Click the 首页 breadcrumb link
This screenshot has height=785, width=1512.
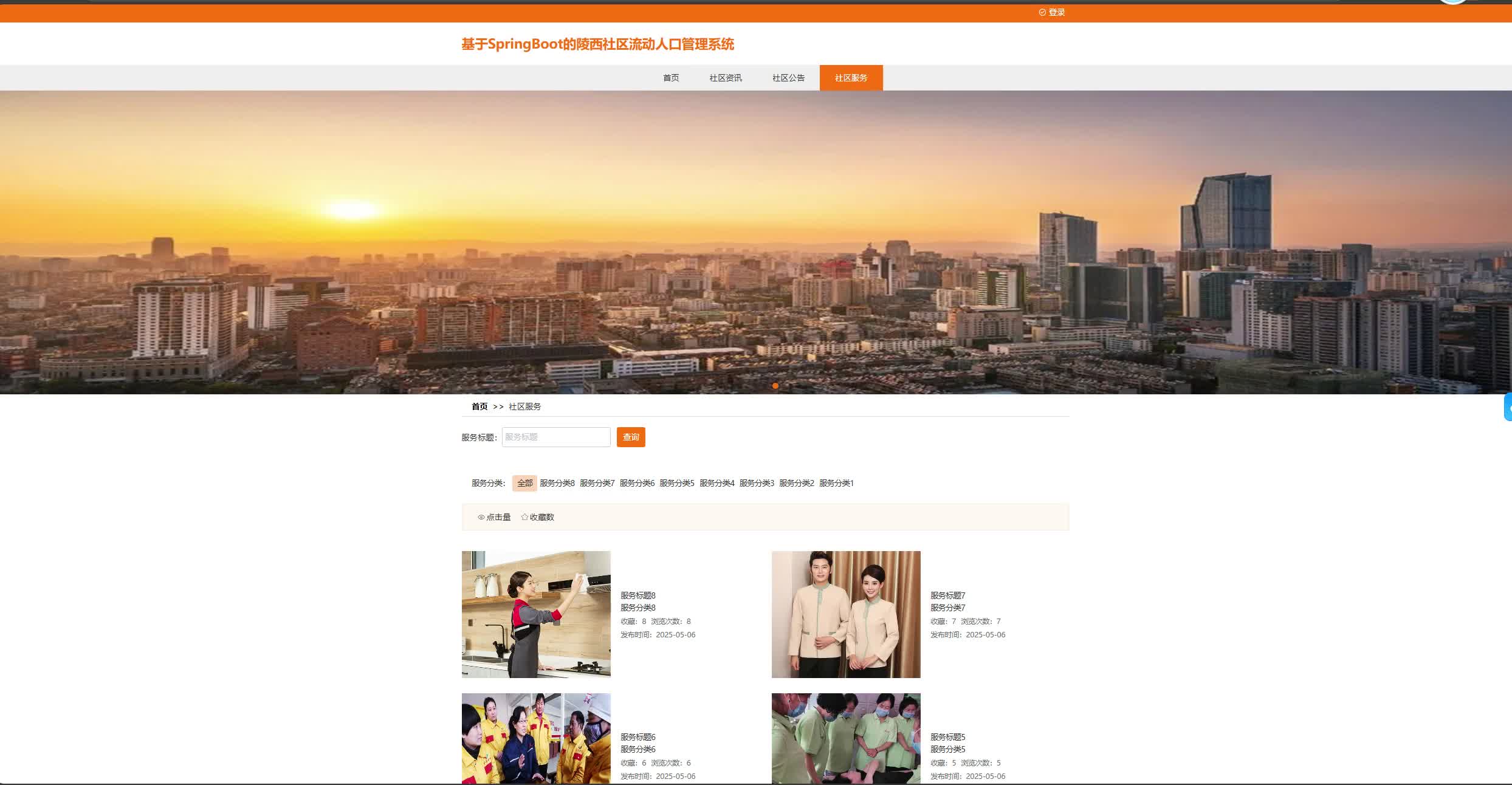pyautogui.click(x=479, y=406)
